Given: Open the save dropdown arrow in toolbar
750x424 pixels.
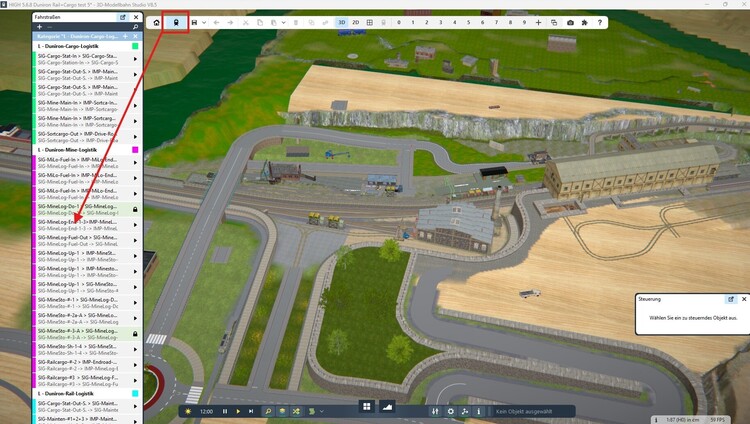Looking at the screenshot, I should (x=204, y=22).
